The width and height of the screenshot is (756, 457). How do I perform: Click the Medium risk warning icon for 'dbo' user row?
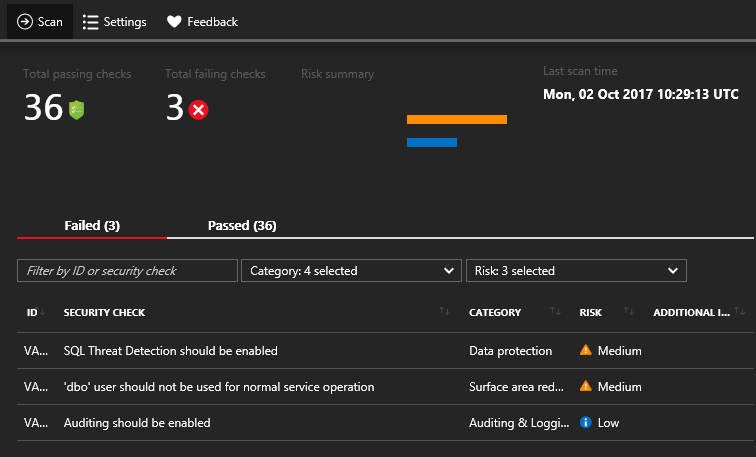click(585, 387)
